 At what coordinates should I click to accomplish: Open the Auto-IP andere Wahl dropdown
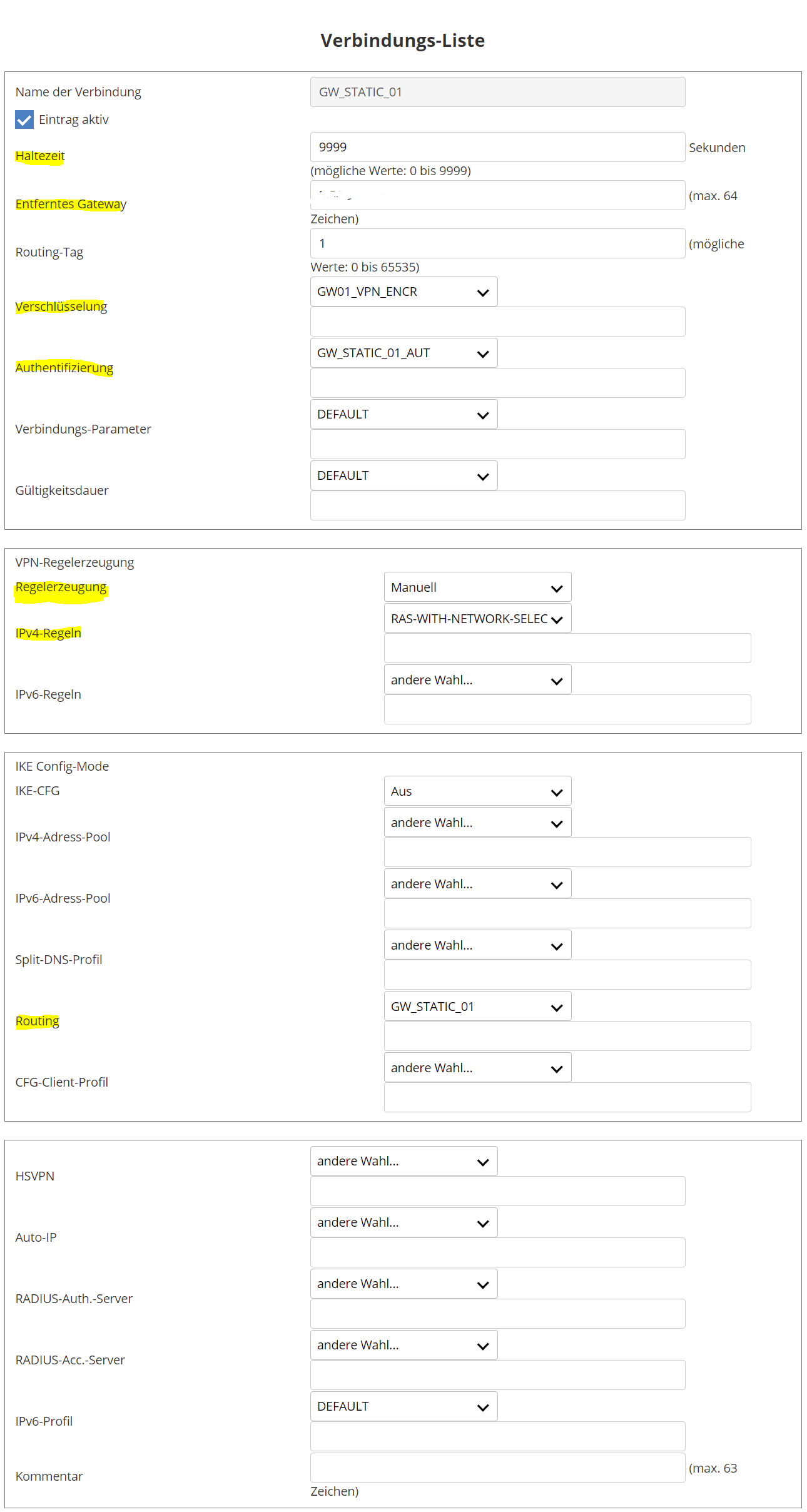(403, 1222)
